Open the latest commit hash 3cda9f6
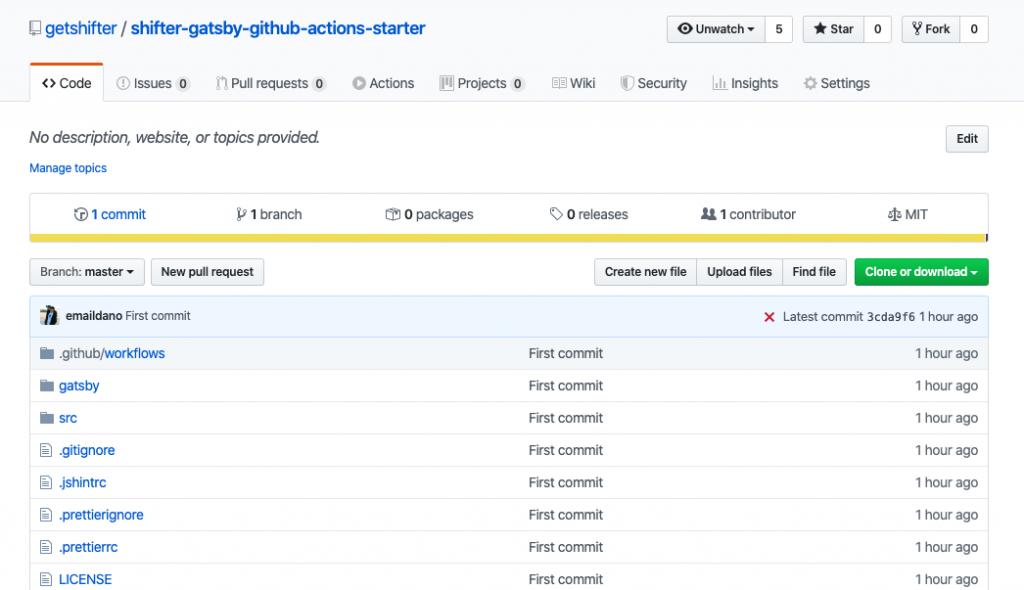The image size is (1024, 590). pos(891,317)
